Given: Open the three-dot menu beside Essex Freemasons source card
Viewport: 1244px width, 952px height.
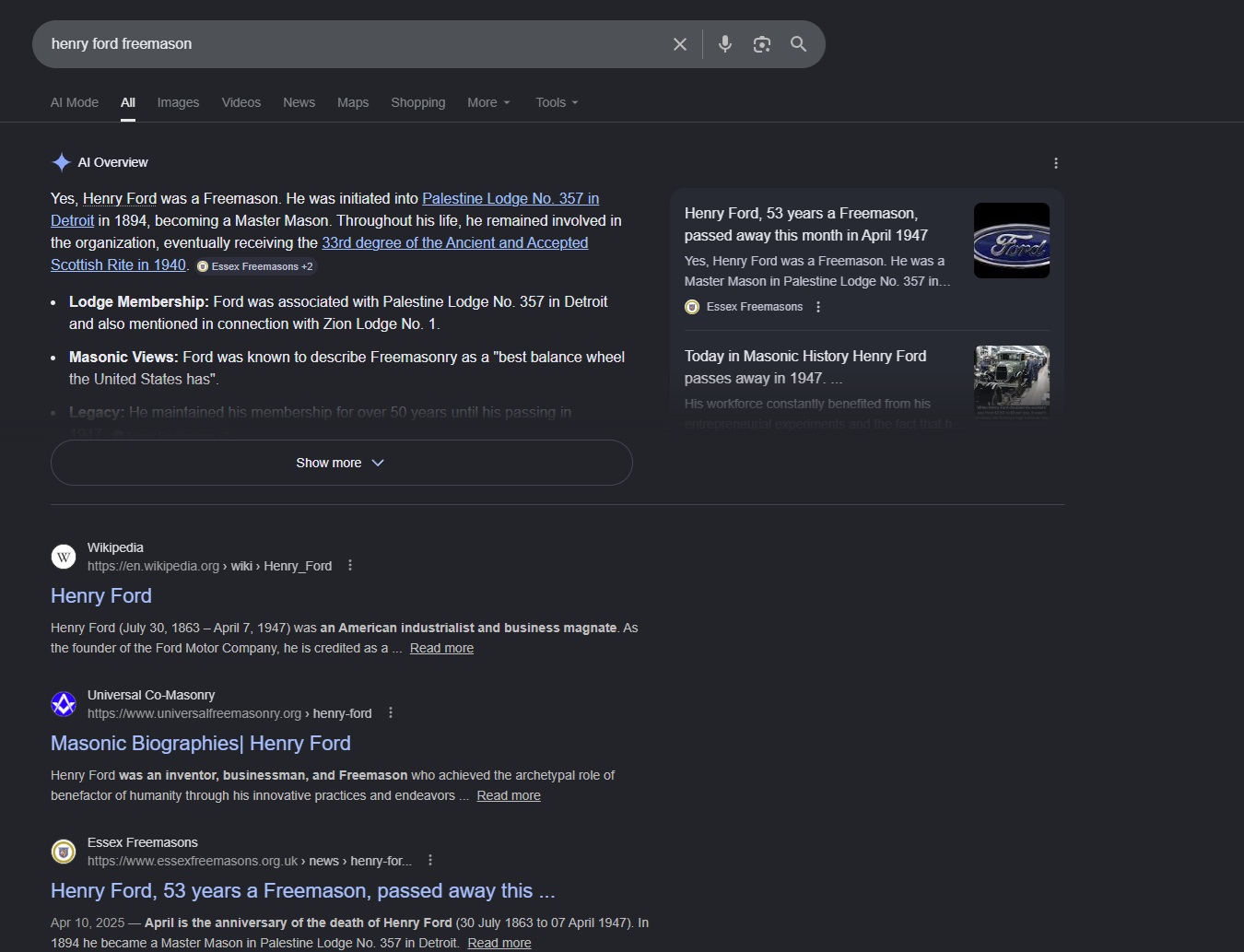Looking at the screenshot, I should click(x=818, y=307).
